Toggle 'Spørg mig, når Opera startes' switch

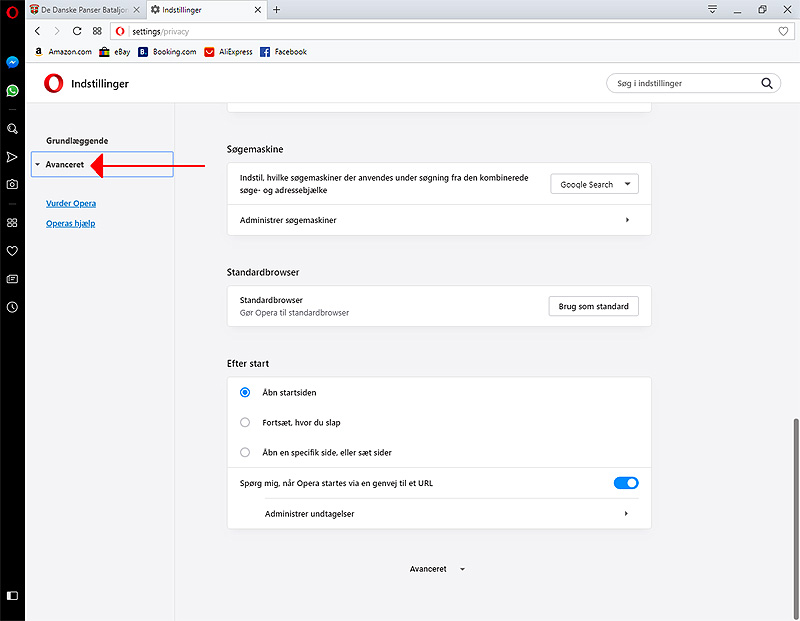(625, 483)
